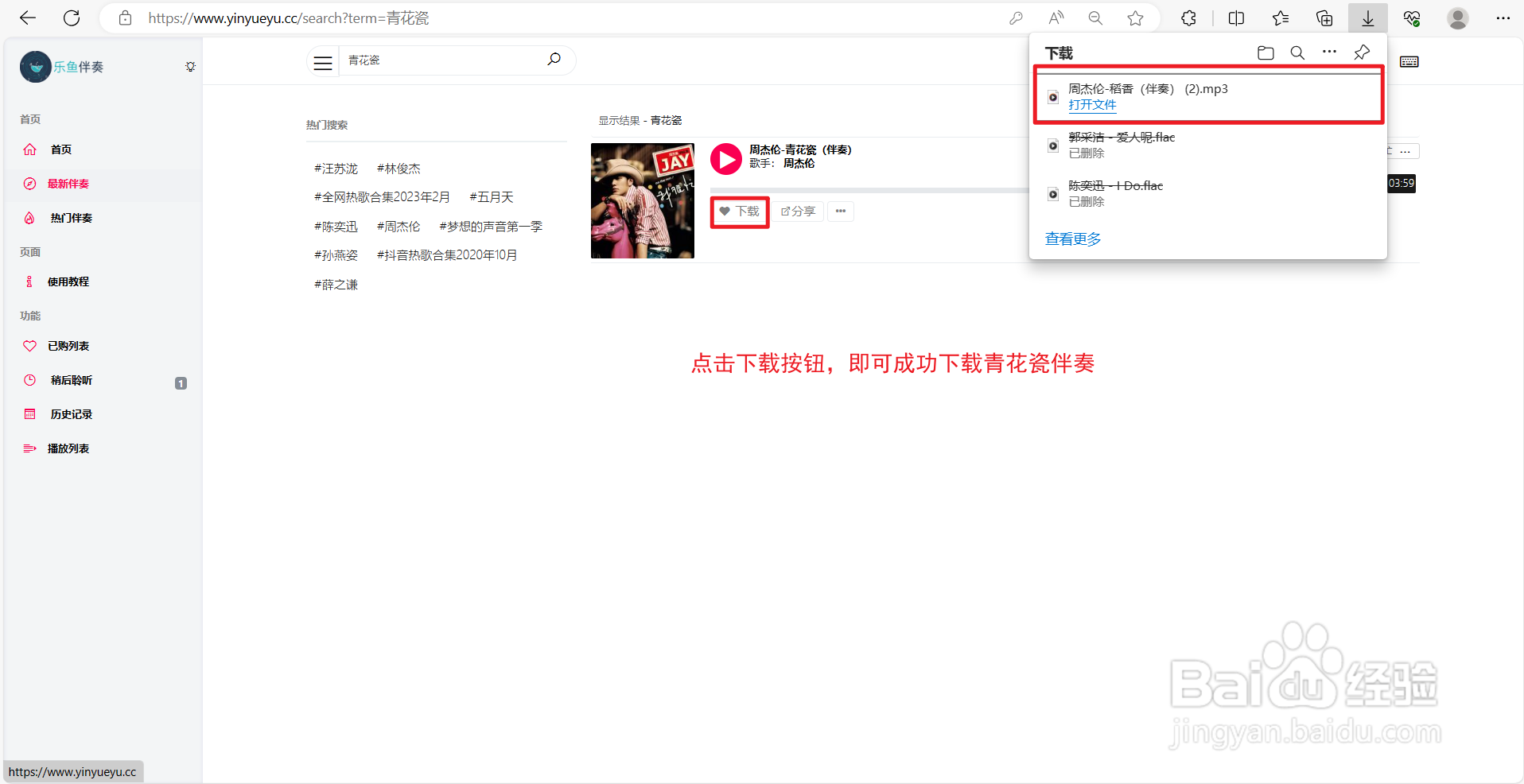Open the hamburger menu next to search

click(322, 61)
